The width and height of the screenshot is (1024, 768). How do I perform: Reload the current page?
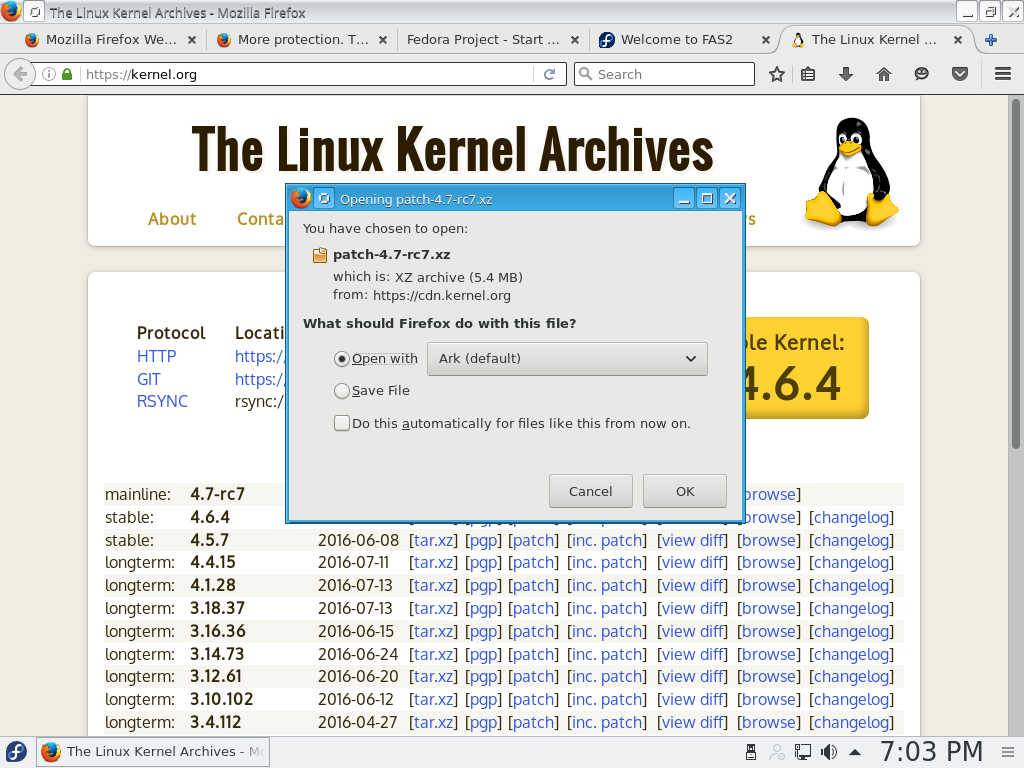click(x=549, y=74)
